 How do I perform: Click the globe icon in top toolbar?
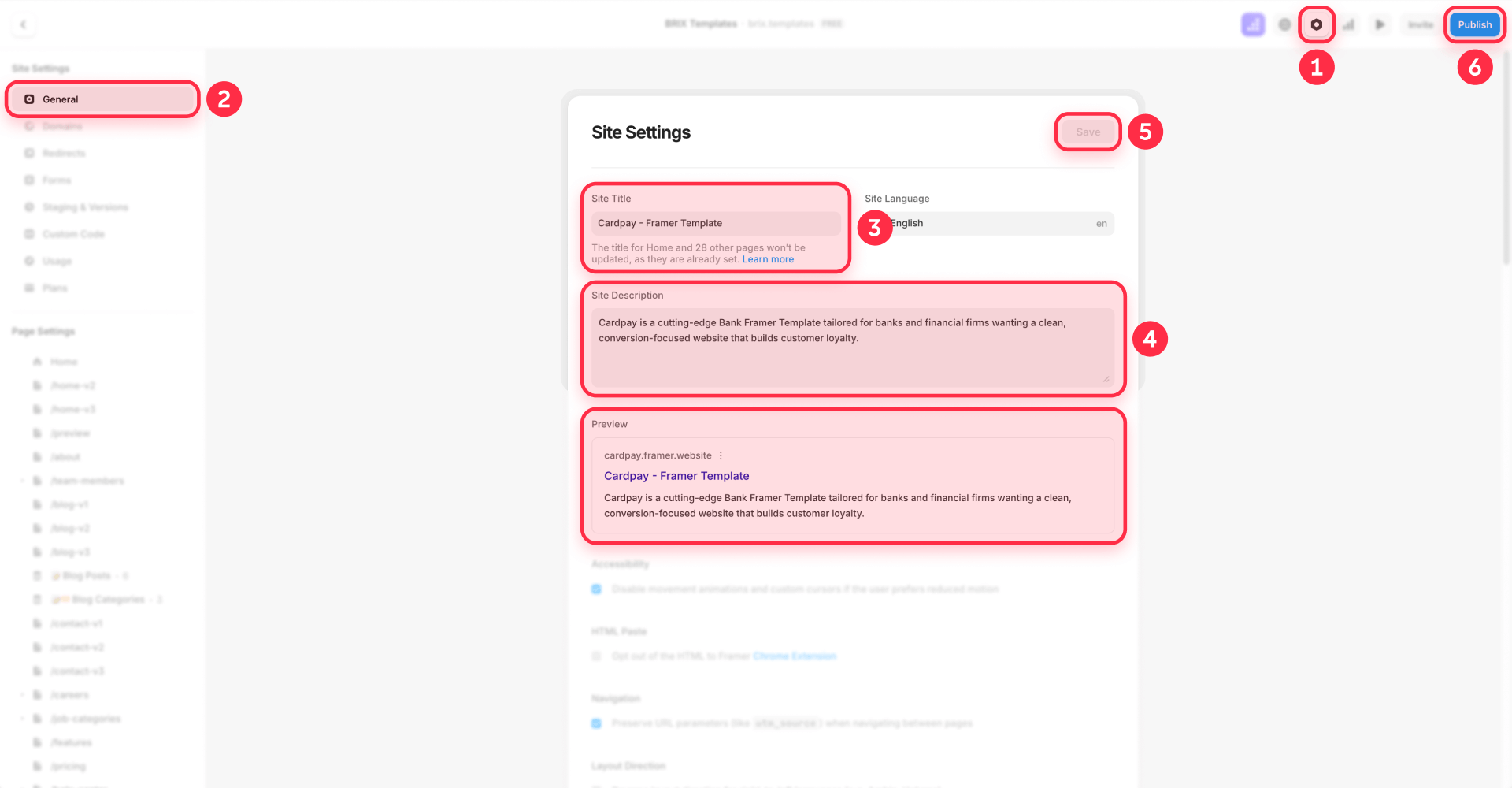(x=1284, y=24)
